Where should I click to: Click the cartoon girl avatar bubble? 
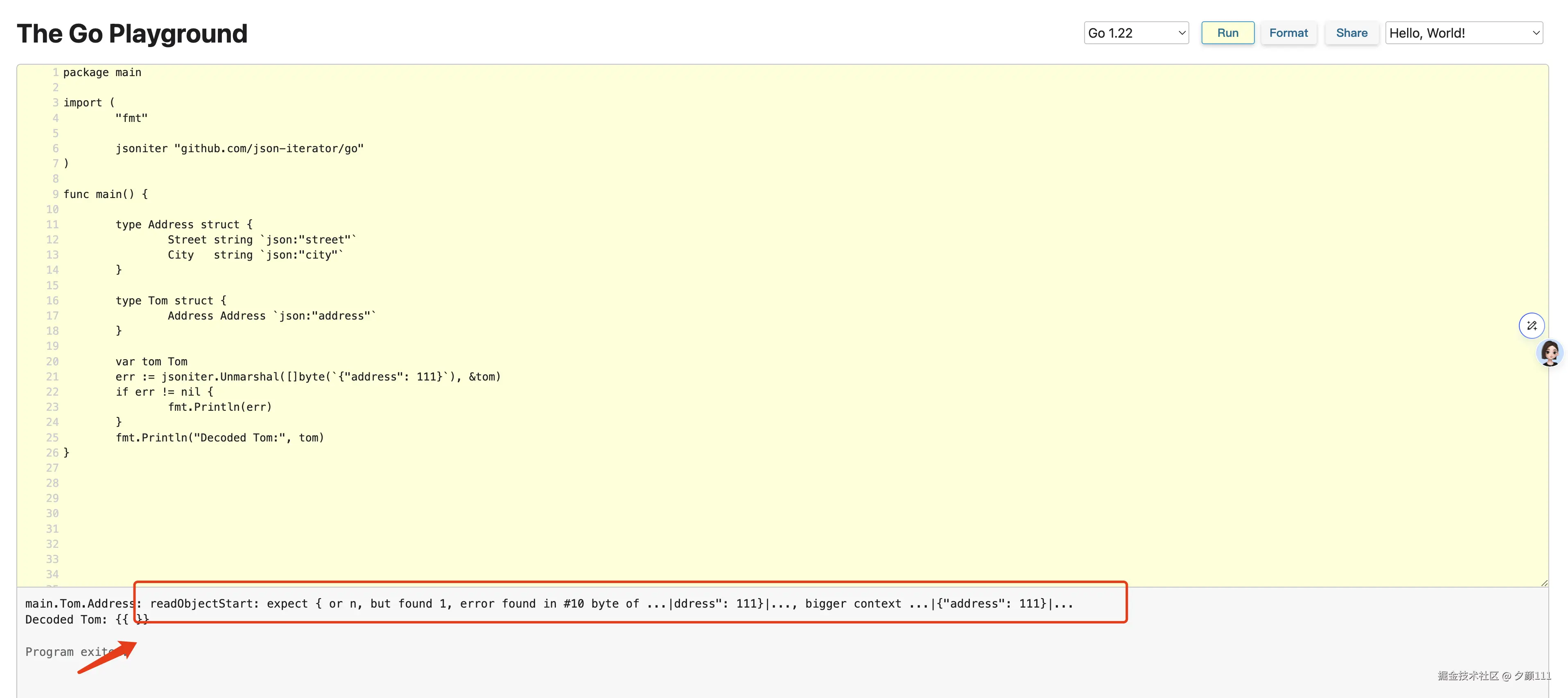[x=1550, y=353]
